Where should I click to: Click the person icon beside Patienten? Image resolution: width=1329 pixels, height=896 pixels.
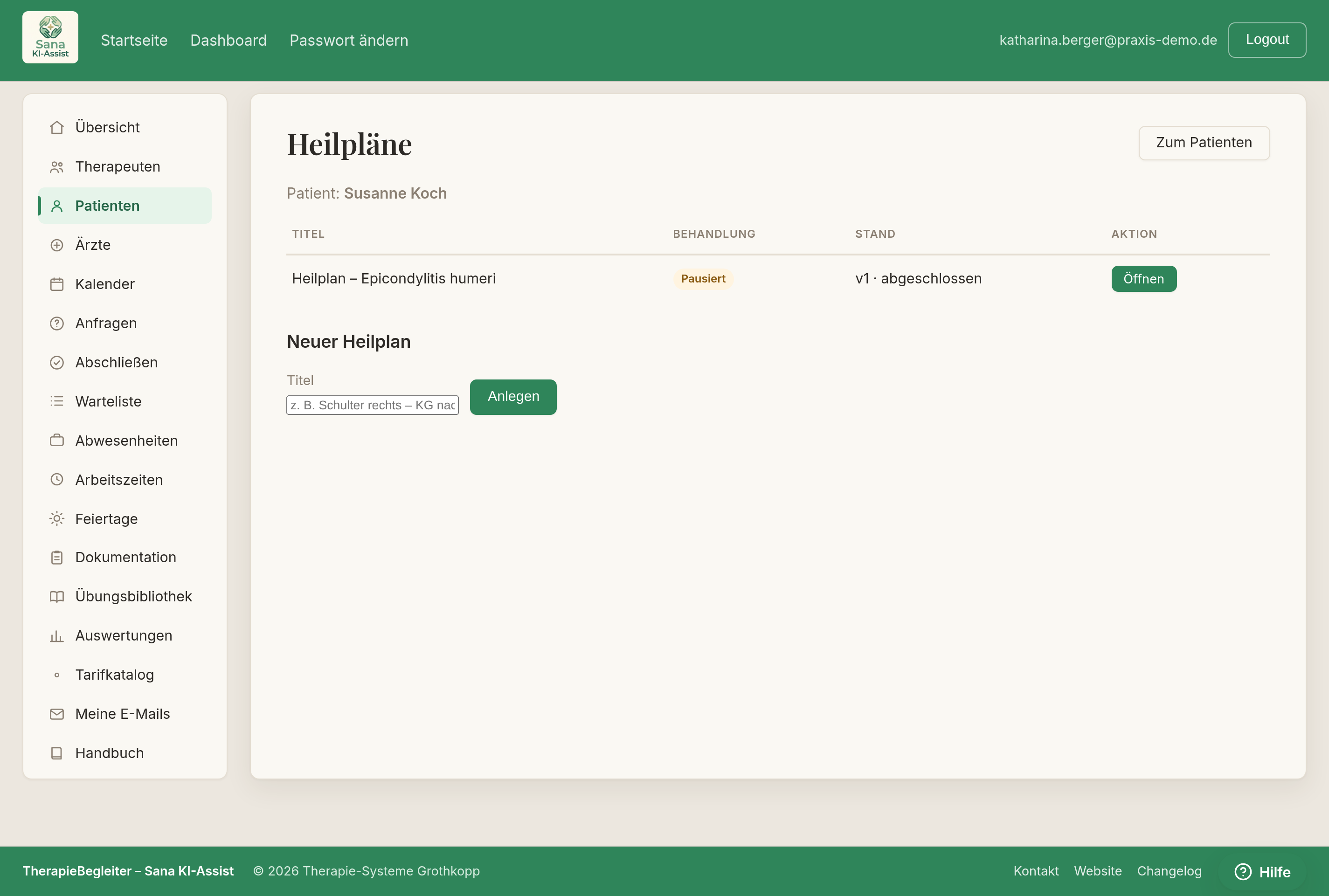(56, 206)
